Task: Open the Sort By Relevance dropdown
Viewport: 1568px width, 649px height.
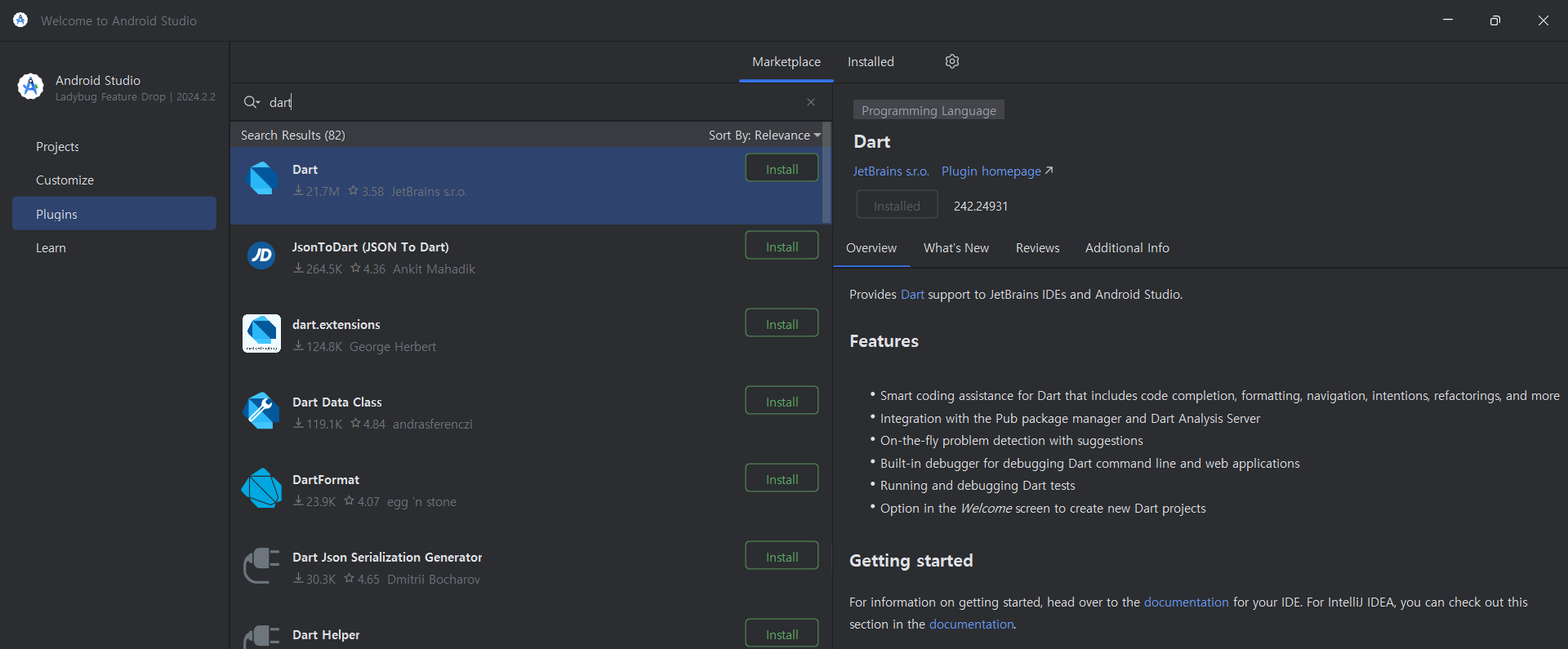Action: (x=764, y=136)
